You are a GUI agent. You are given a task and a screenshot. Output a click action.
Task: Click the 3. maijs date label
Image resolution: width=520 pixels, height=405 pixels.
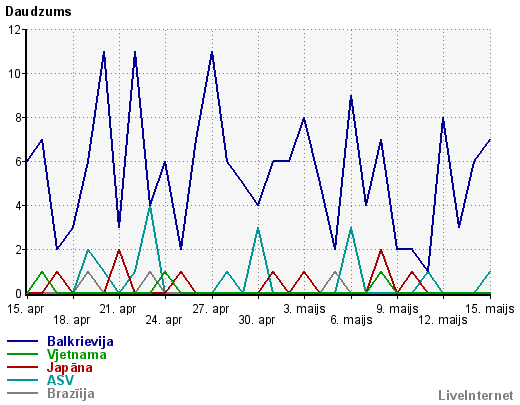(304, 309)
